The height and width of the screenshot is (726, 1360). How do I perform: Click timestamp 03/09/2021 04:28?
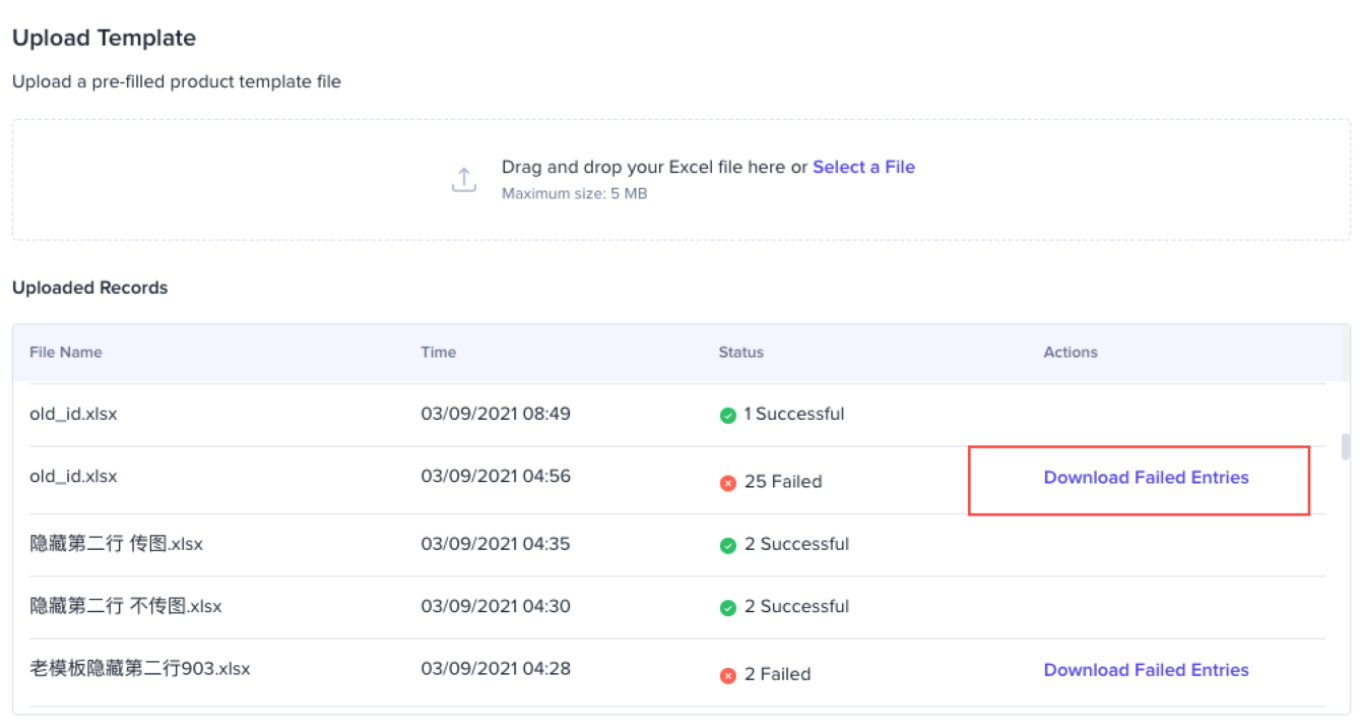(496, 668)
